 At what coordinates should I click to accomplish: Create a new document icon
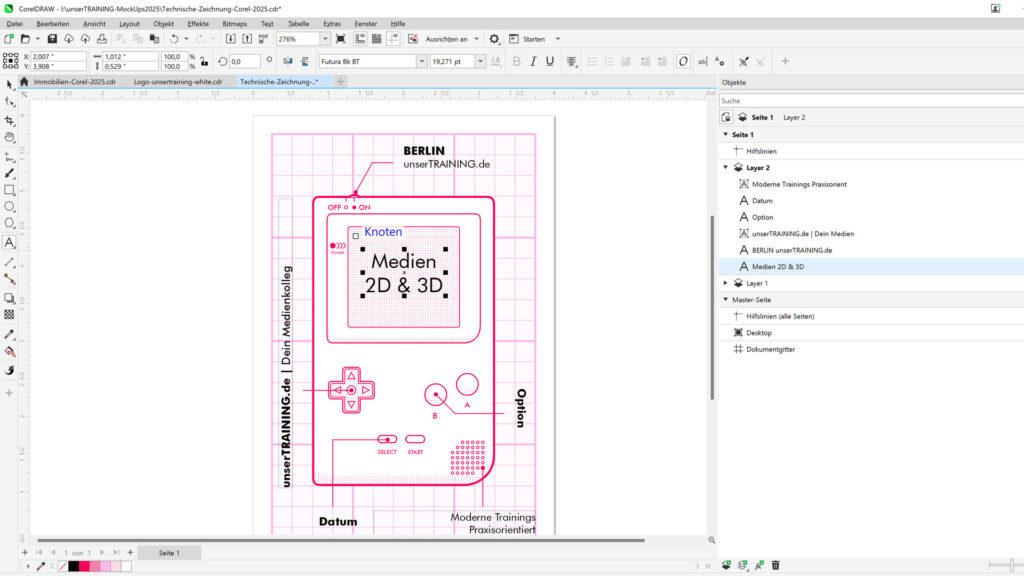[9, 39]
